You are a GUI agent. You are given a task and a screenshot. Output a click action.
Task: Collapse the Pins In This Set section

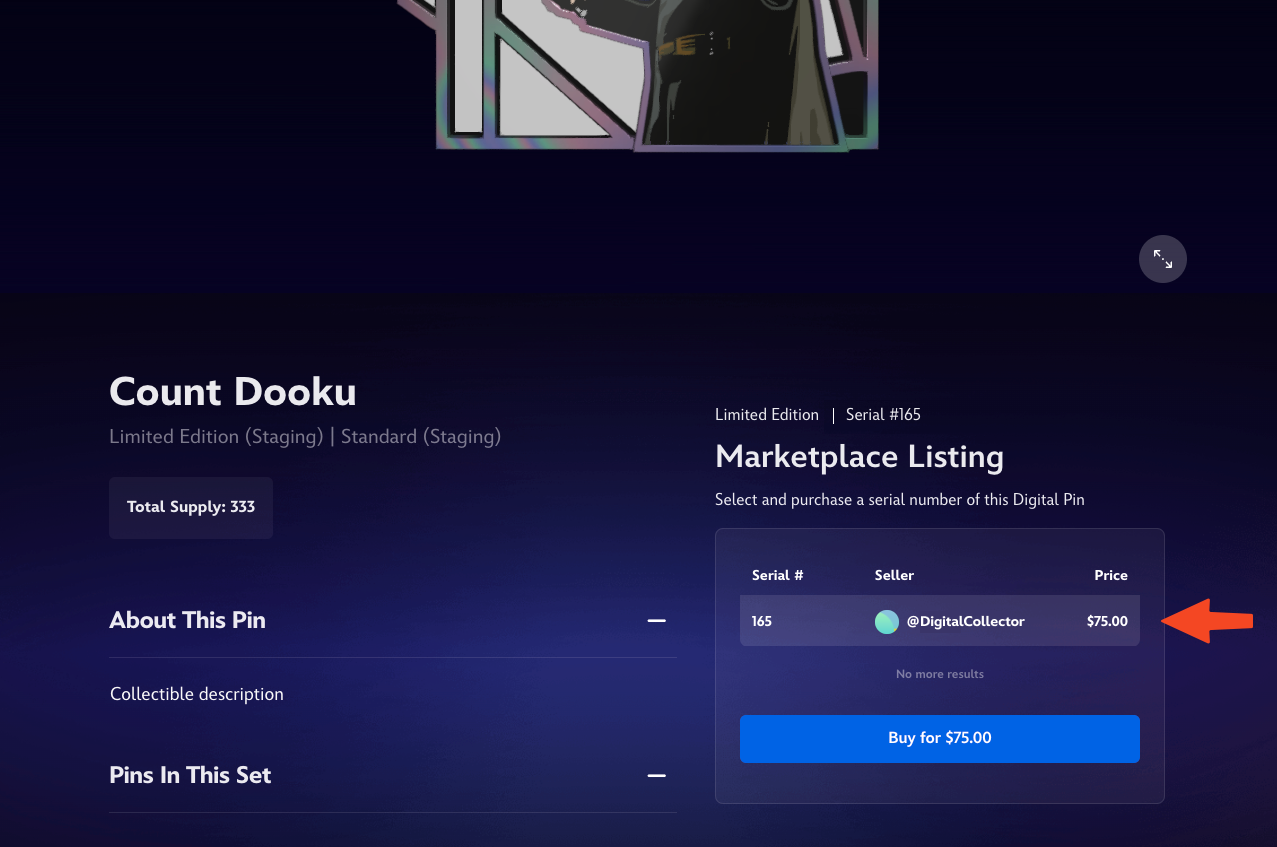click(656, 776)
